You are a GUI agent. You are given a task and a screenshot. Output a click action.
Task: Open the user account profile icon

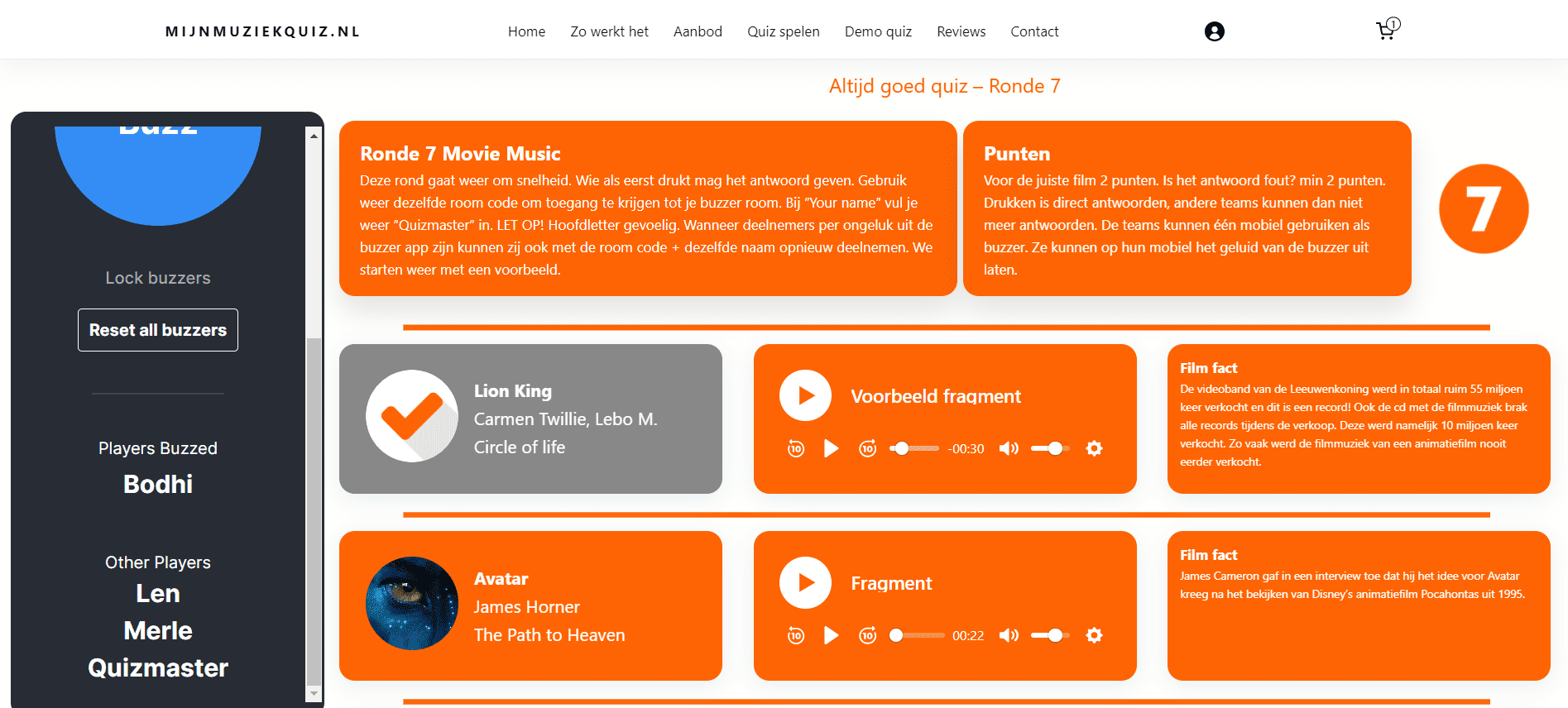pyautogui.click(x=1214, y=31)
